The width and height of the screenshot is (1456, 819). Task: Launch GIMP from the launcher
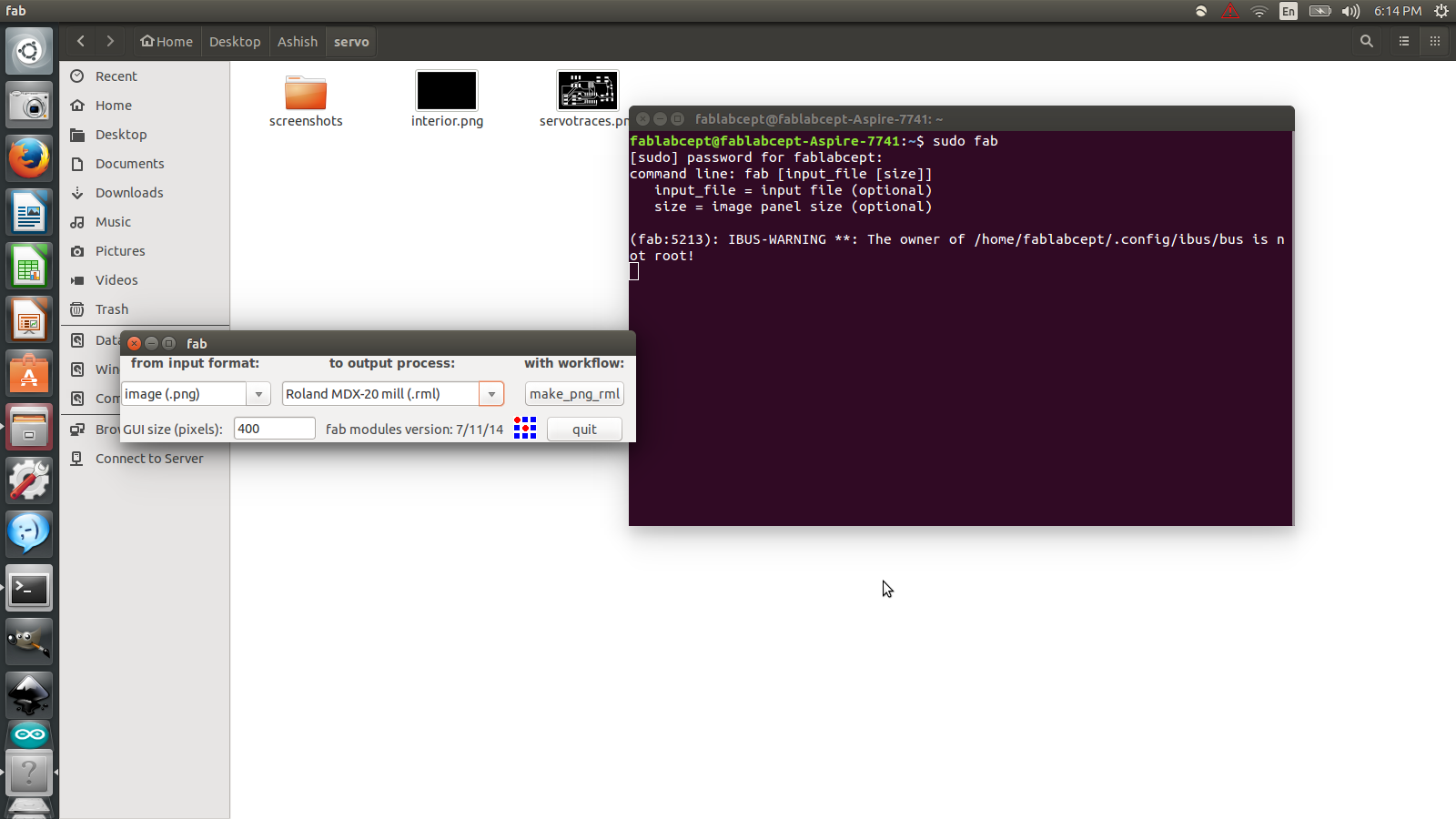(29, 642)
